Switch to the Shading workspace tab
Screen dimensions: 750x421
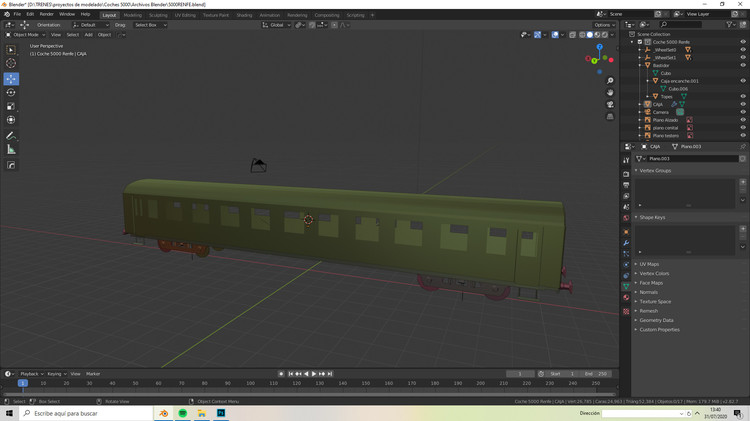pyautogui.click(x=244, y=15)
